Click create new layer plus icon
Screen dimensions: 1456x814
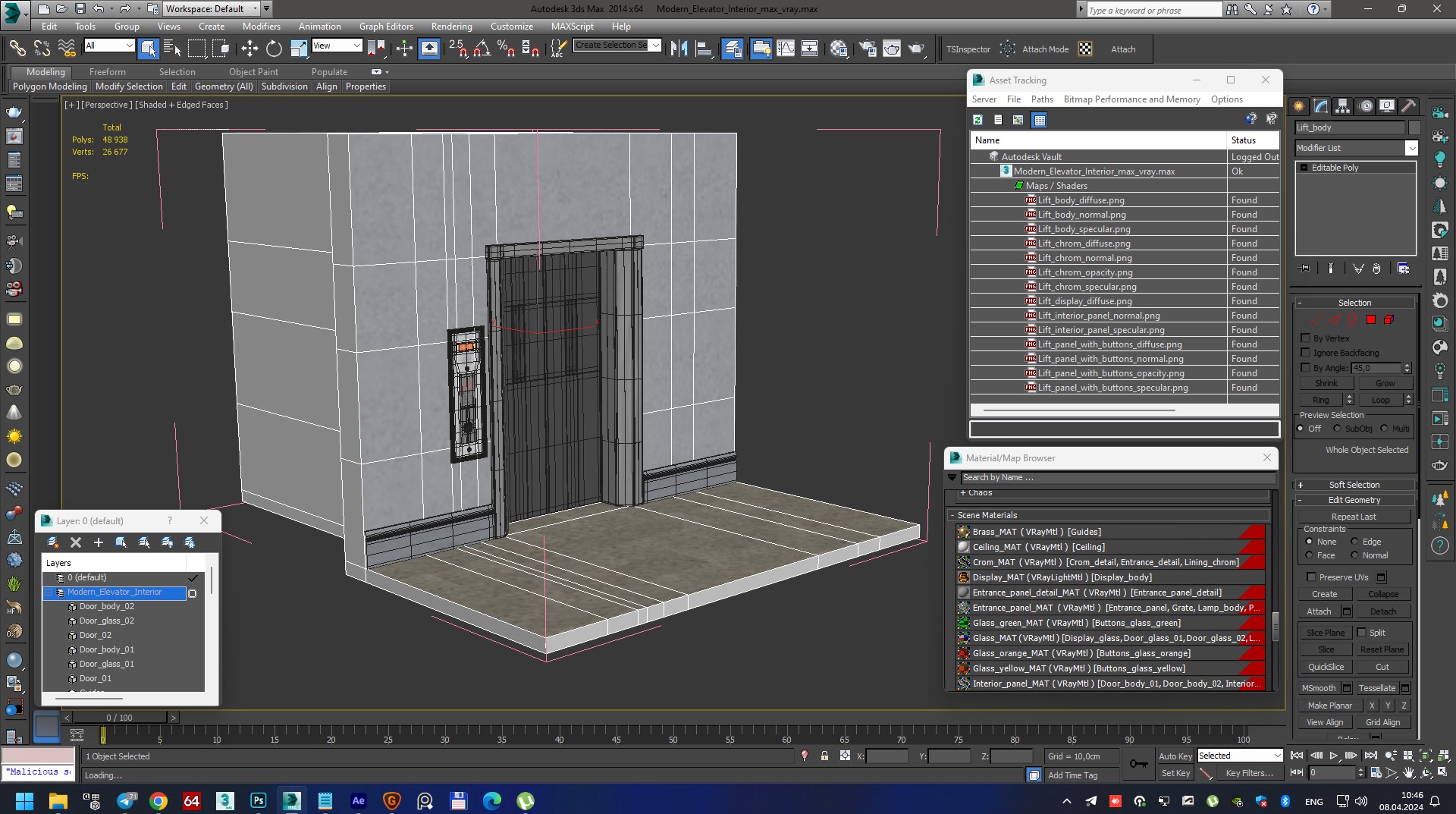point(98,542)
